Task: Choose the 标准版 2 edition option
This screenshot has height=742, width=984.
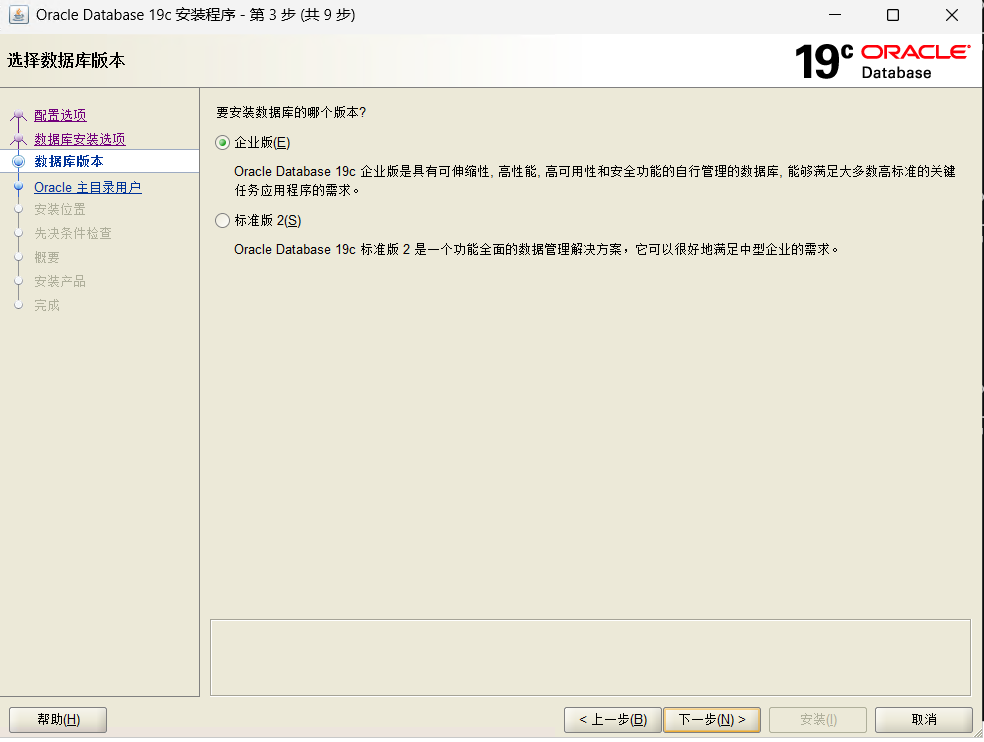Action: [221, 220]
